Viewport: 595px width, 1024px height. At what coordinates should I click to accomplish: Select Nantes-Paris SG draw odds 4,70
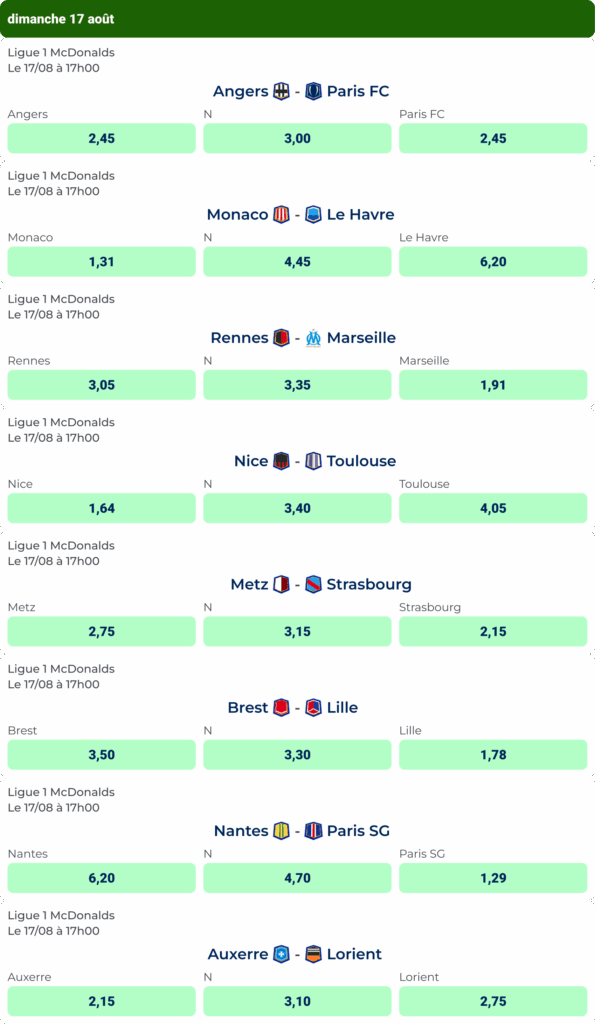tap(297, 878)
